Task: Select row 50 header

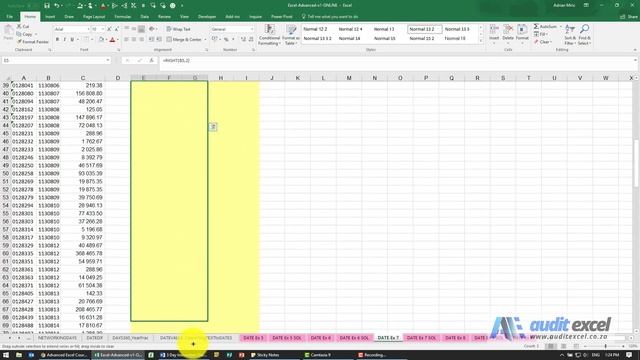Action: [x=5, y=173]
